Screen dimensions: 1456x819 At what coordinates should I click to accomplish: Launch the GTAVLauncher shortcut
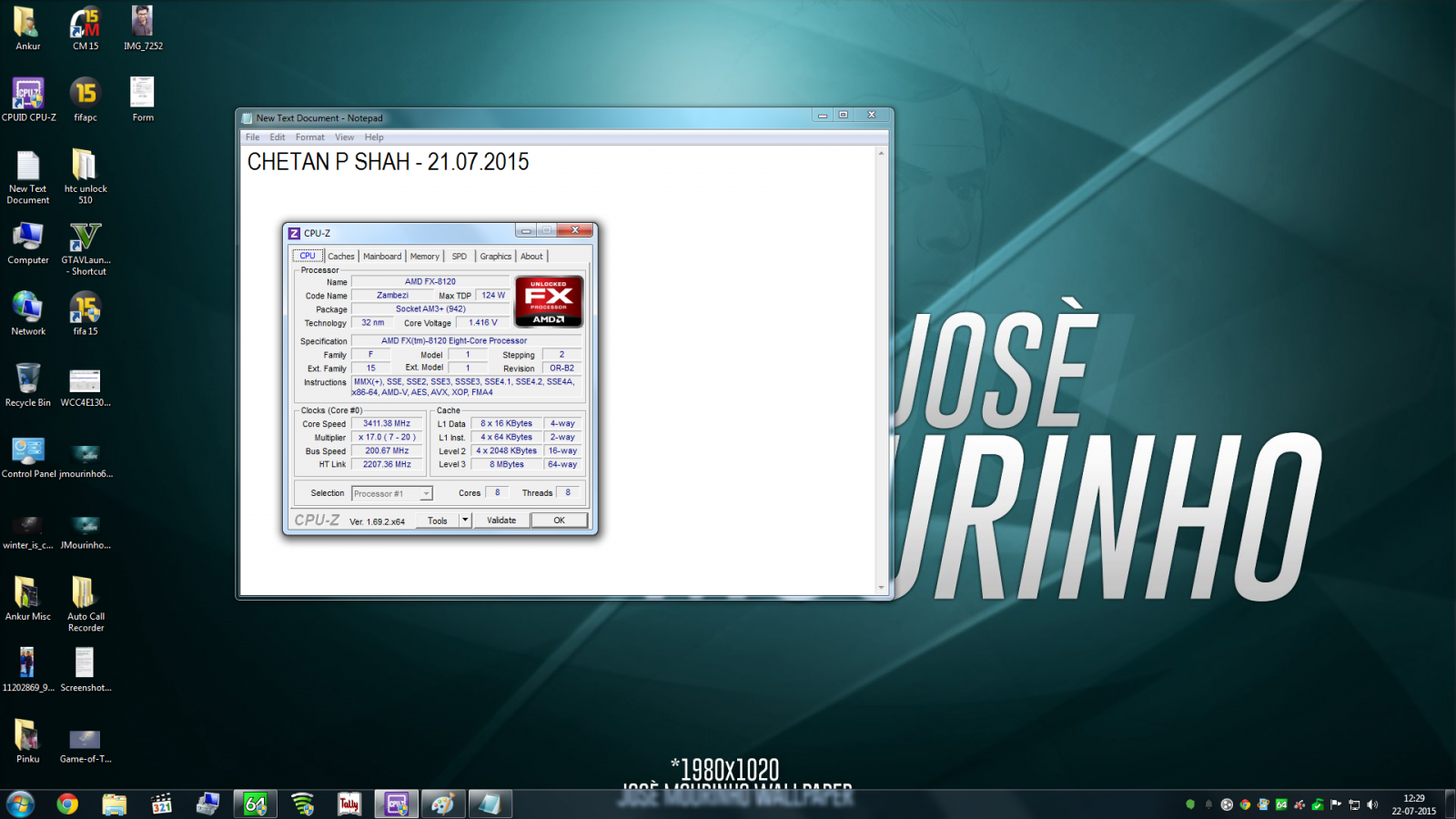[x=86, y=248]
